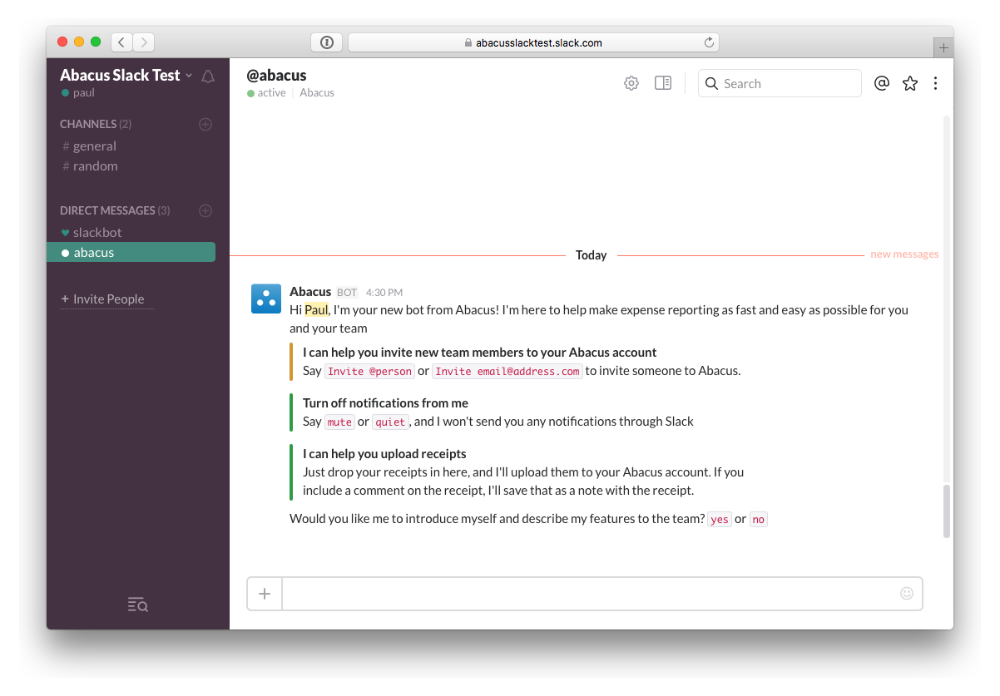Image resolution: width=1000 pixels, height=696 pixels.
Task: Open conversation settings gear icon
Action: click(x=631, y=83)
